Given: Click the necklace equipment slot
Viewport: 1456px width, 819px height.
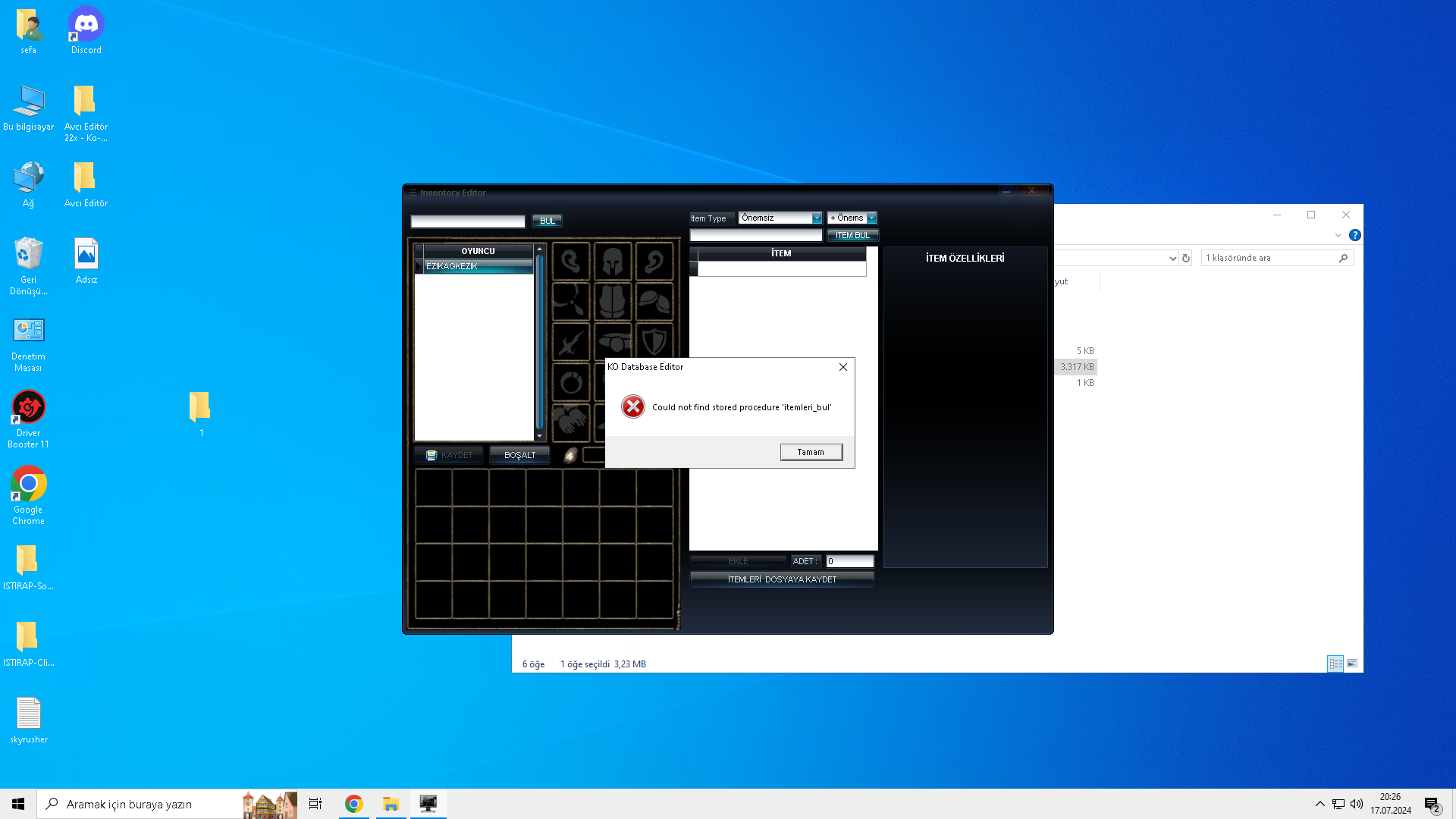Looking at the screenshot, I should [x=571, y=301].
